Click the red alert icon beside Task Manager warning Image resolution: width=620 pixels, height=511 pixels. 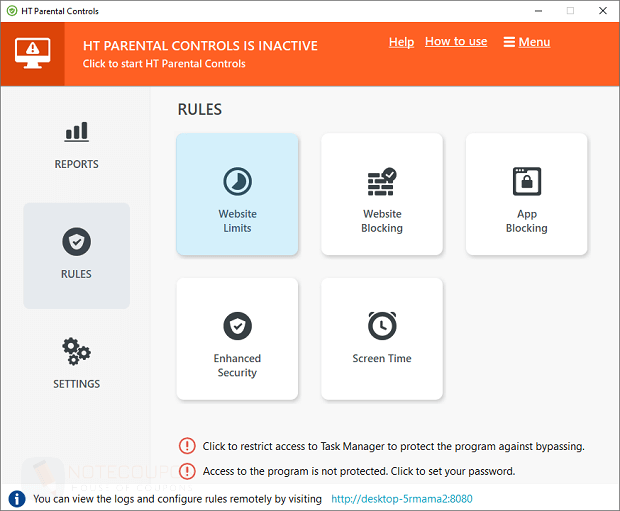coord(187,446)
